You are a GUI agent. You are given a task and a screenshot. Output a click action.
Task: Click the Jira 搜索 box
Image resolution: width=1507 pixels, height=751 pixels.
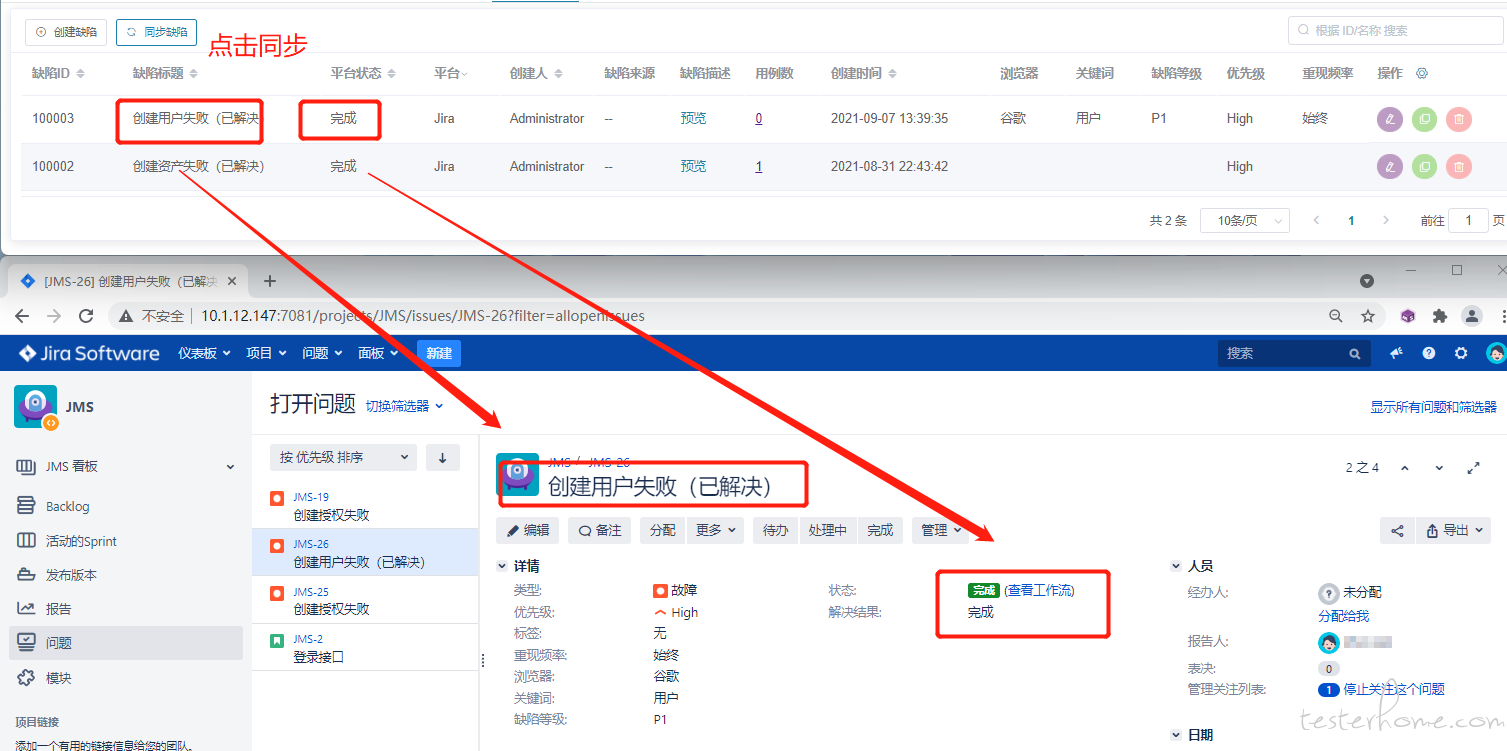click(x=1293, y=353)
